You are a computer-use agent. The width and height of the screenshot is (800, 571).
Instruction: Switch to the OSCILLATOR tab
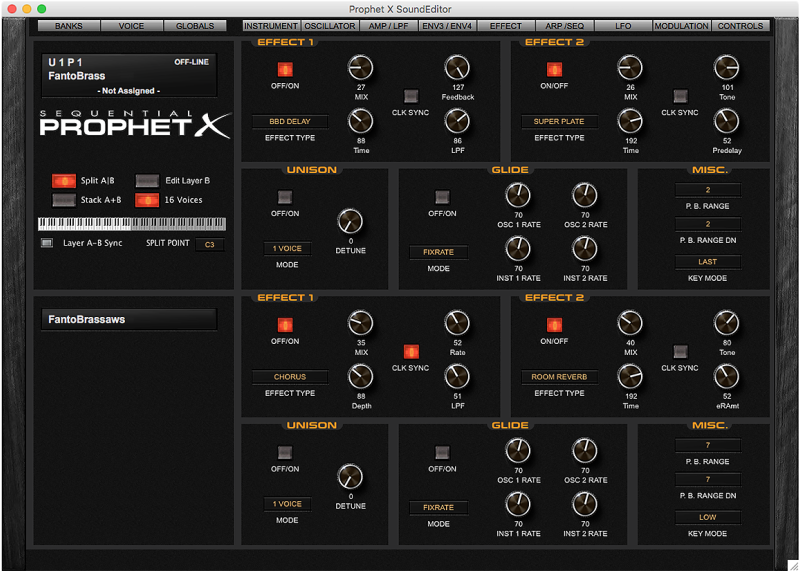330,26
